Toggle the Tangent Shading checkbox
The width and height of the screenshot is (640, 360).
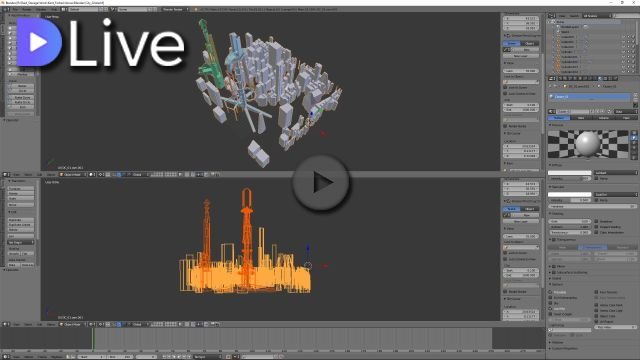pos(596,227)
